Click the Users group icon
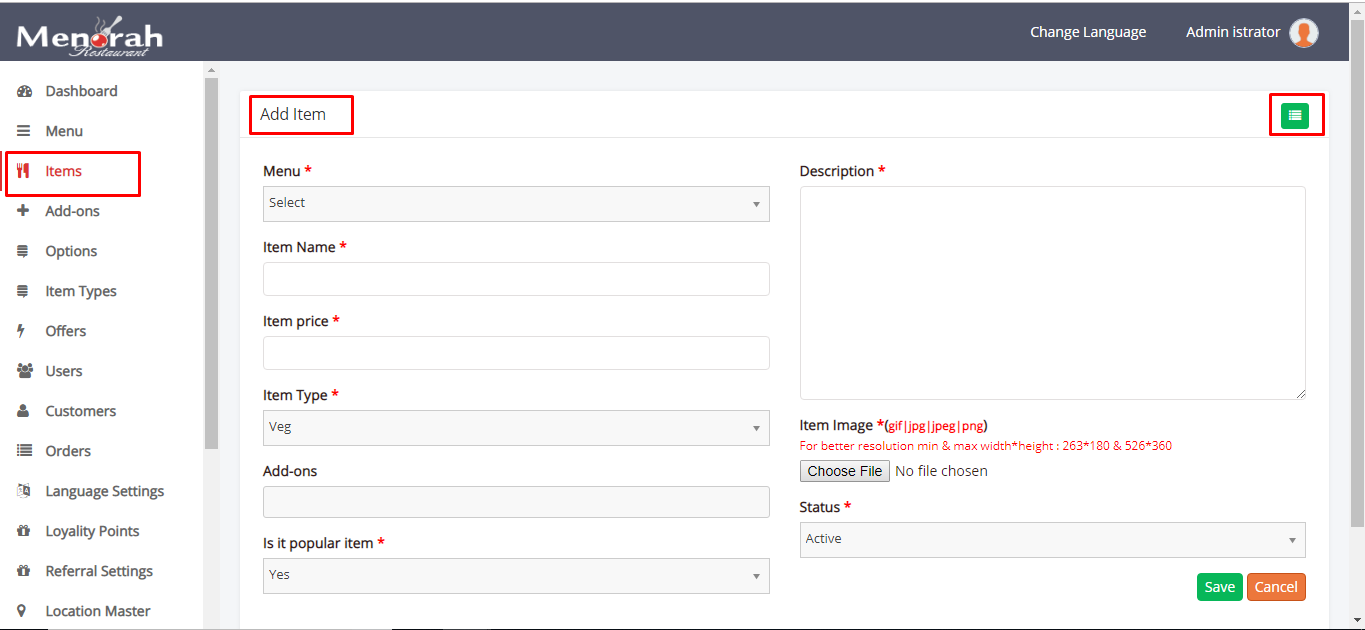This screenshot has height=630, width=1365. [x=24, y=371]
